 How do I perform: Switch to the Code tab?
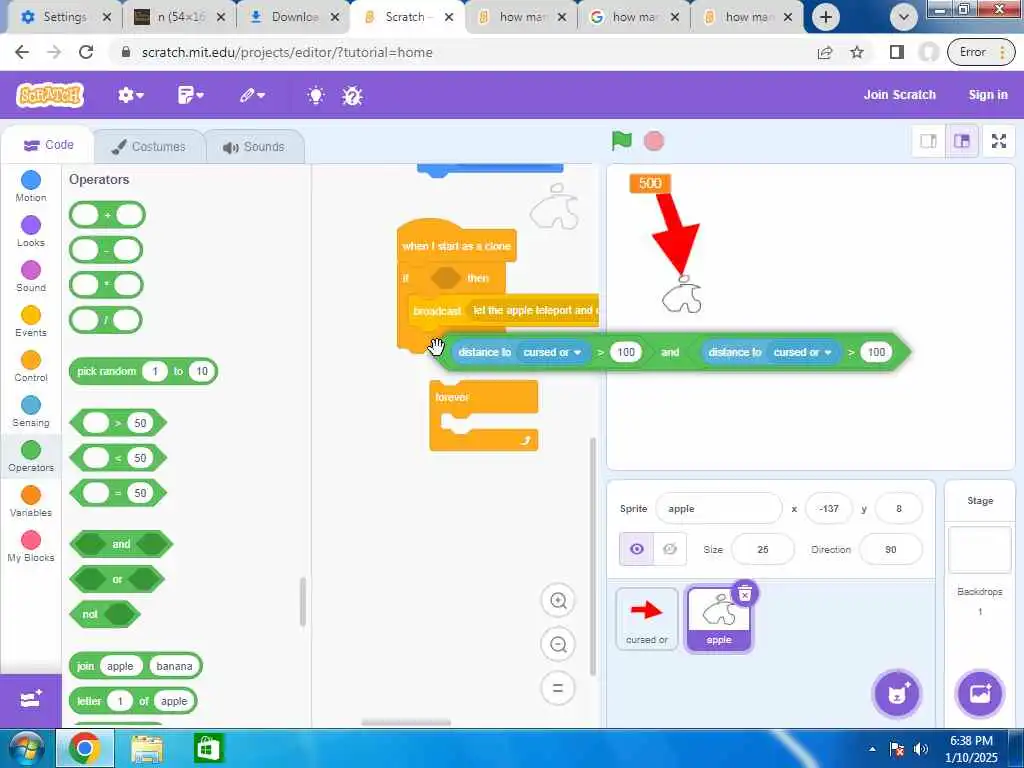click(48, 145)
